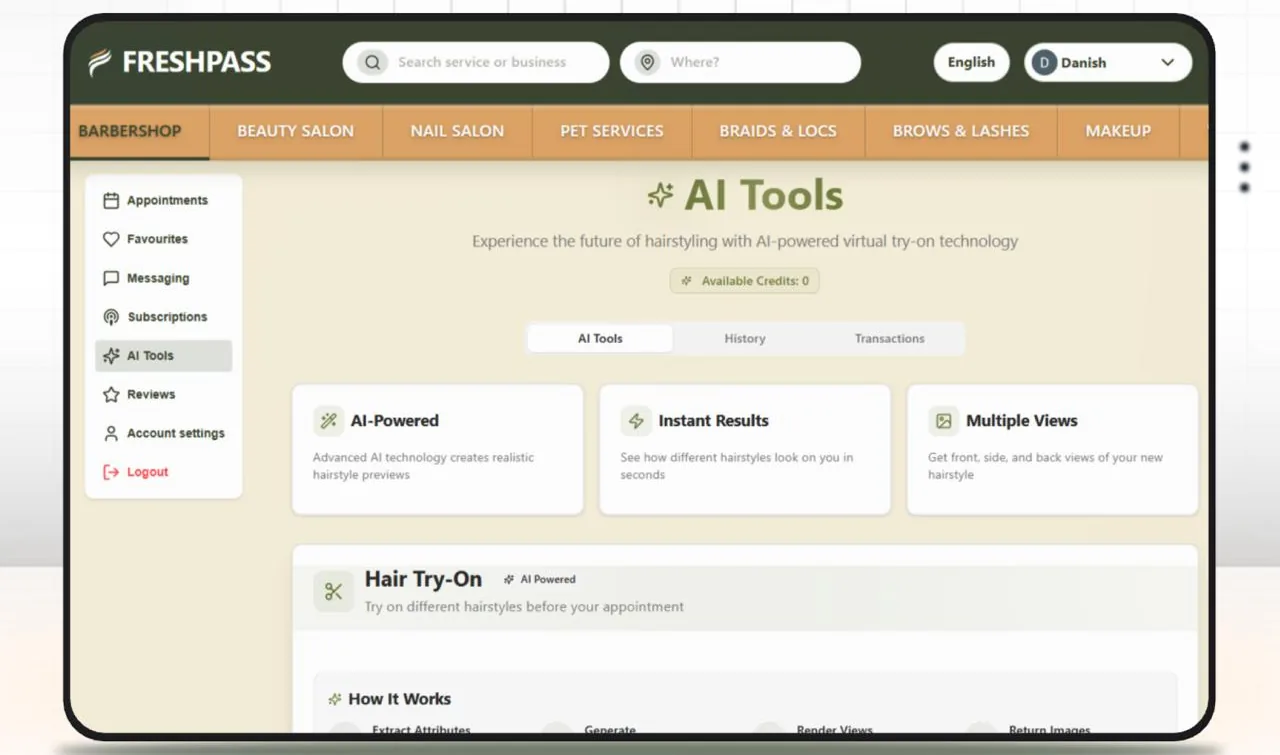Select the NAIL SALON category tab
This screenshot has width=1280, height=755.
point(457,132)
